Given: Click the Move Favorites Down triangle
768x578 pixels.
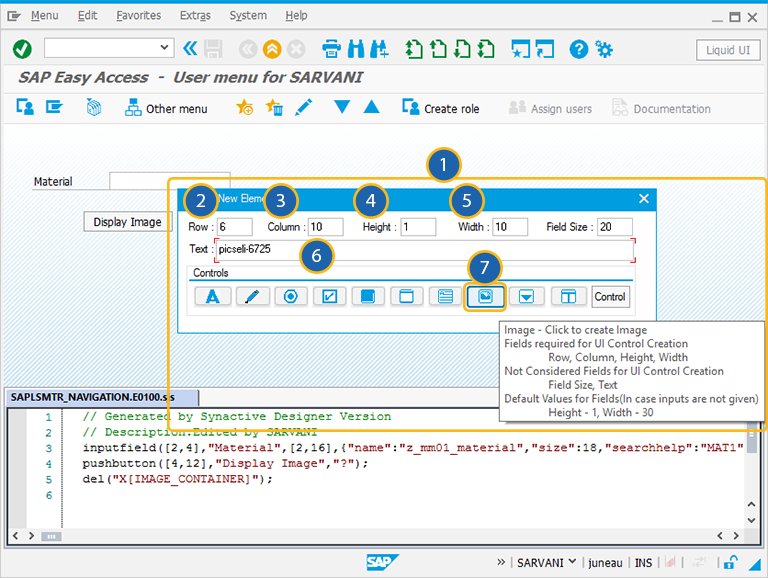Looking at the screenshot, I should pyautogui.click(x=342, y=107).
